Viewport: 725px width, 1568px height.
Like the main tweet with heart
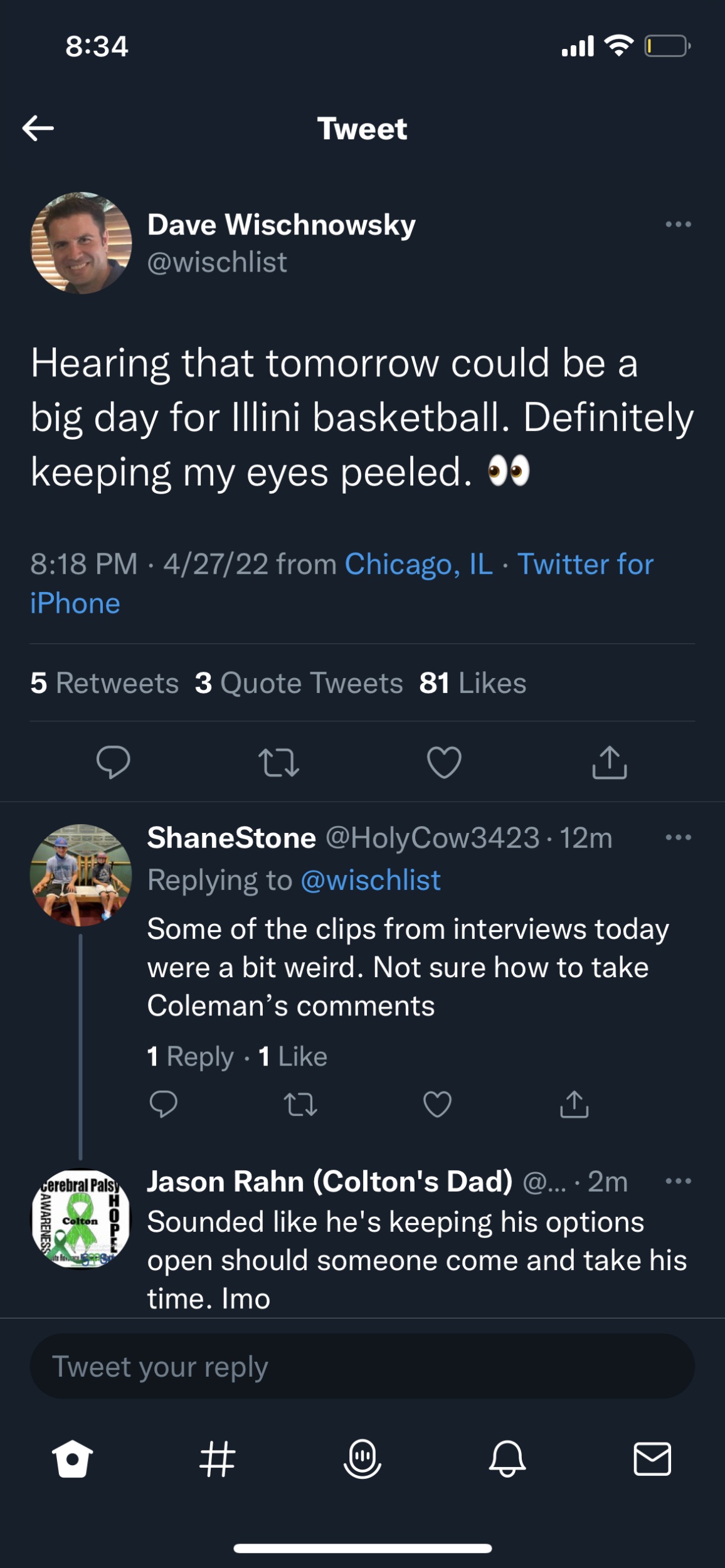(x=444, y=762)
